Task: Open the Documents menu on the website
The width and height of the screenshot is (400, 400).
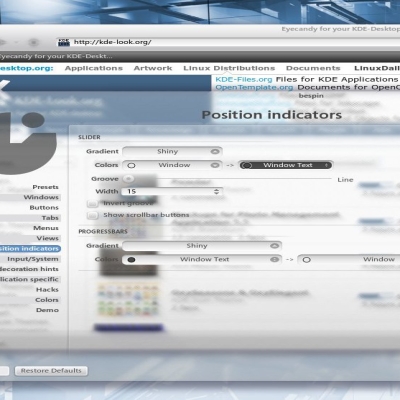Action: click(313, 68)
